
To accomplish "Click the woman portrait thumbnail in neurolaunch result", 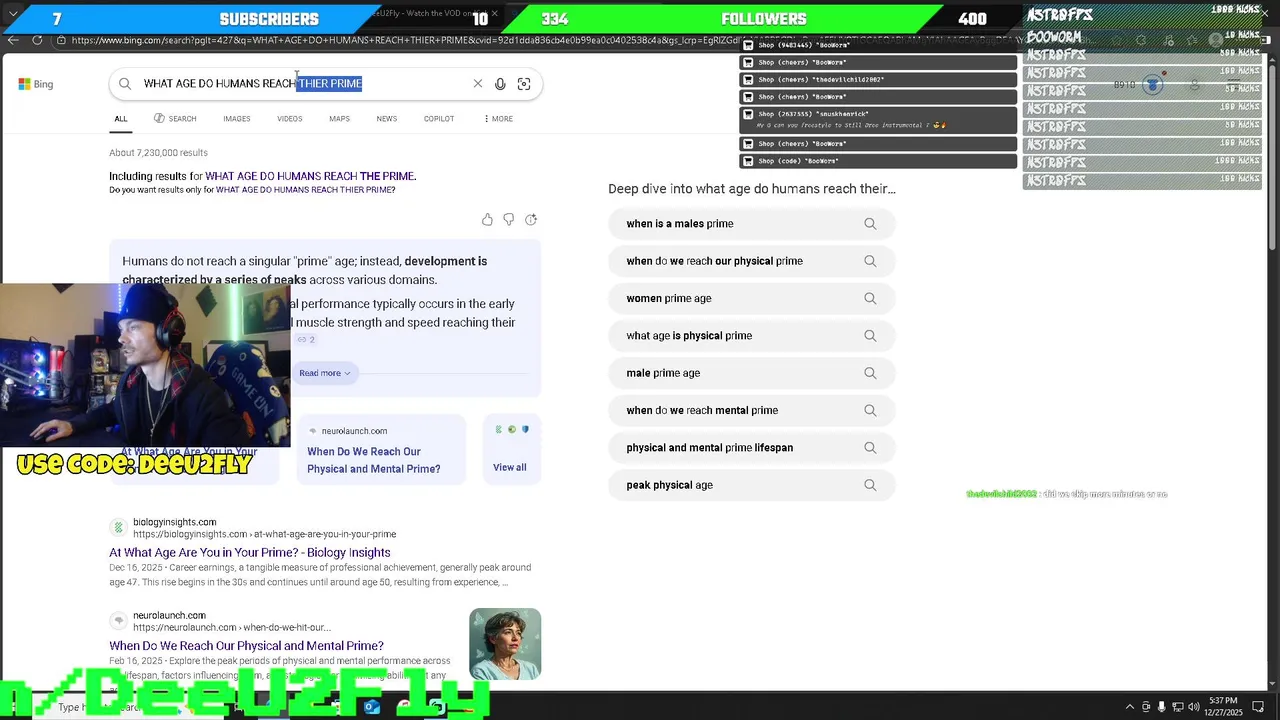I will (505, 644).
